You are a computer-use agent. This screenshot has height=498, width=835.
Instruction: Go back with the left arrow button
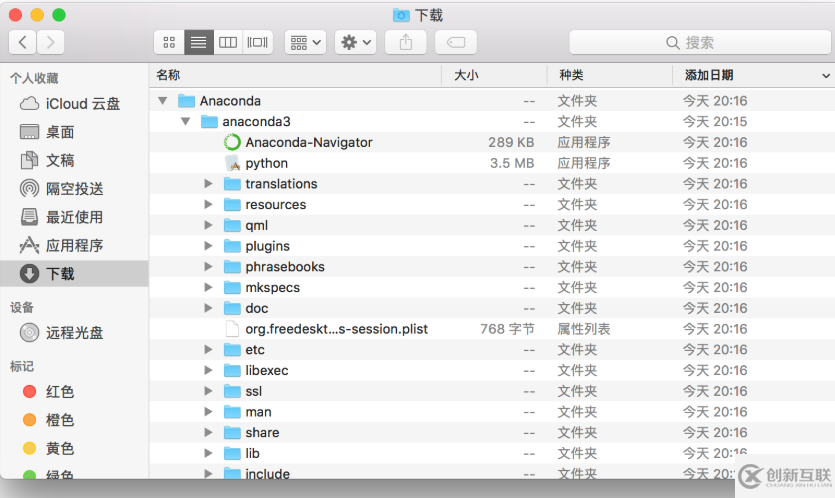point(23,42)
